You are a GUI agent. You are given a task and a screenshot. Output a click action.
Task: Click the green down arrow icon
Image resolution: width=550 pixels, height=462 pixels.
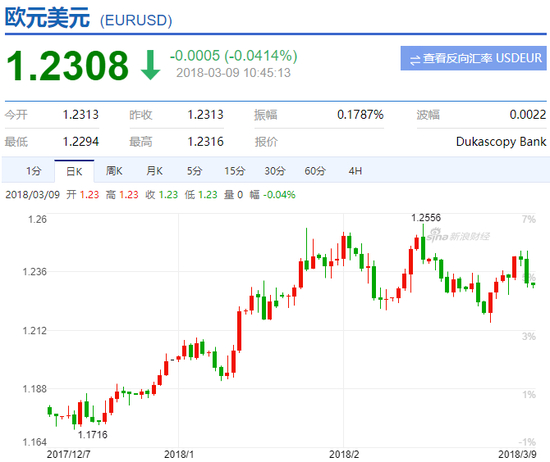150,65
